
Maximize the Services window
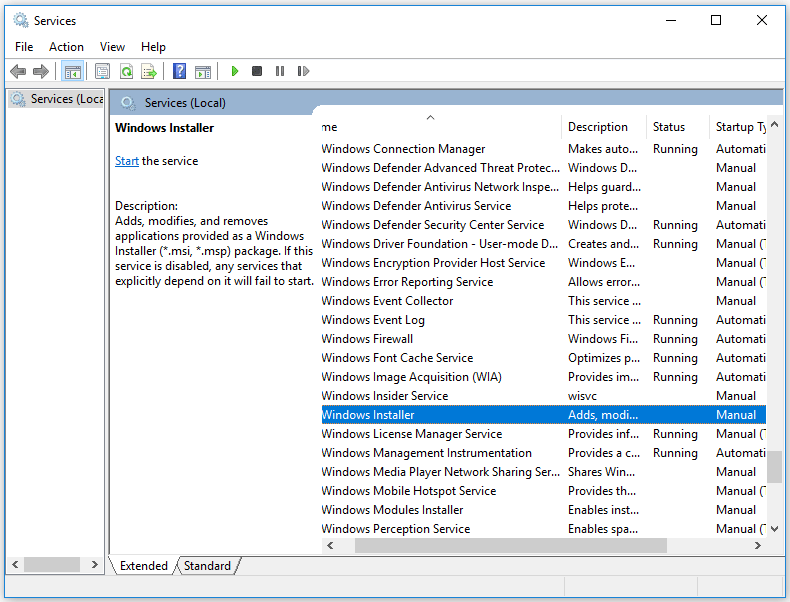(716, 20)
